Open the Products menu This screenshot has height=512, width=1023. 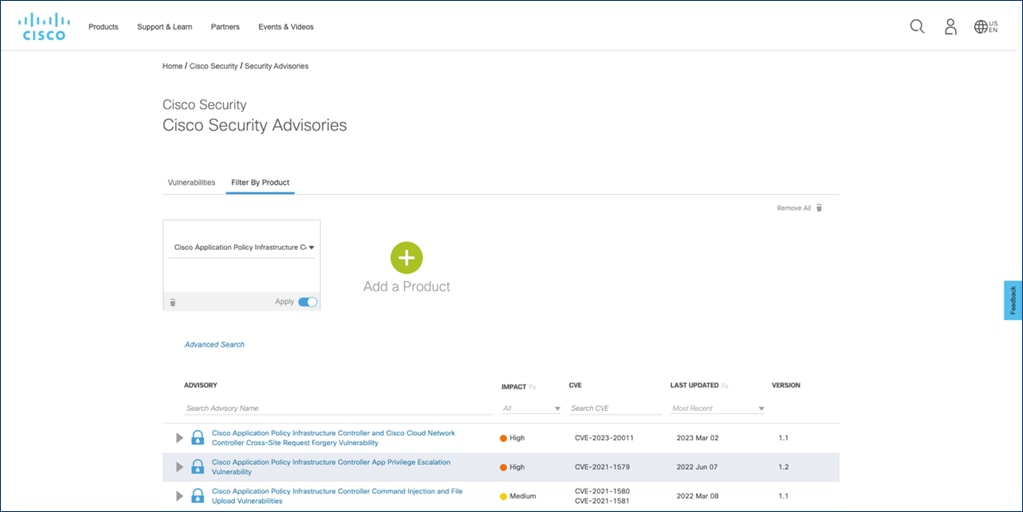(x=103, y=27)
